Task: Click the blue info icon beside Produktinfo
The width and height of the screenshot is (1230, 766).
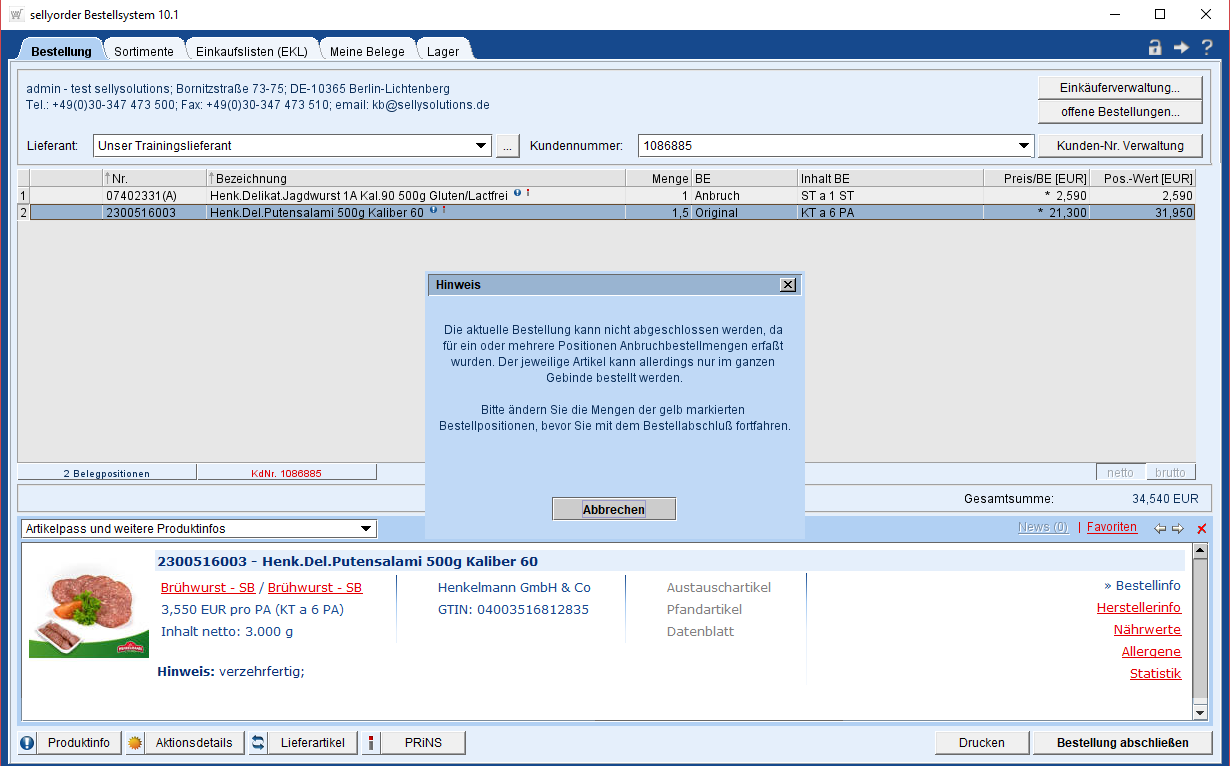Action: [27, 743]
